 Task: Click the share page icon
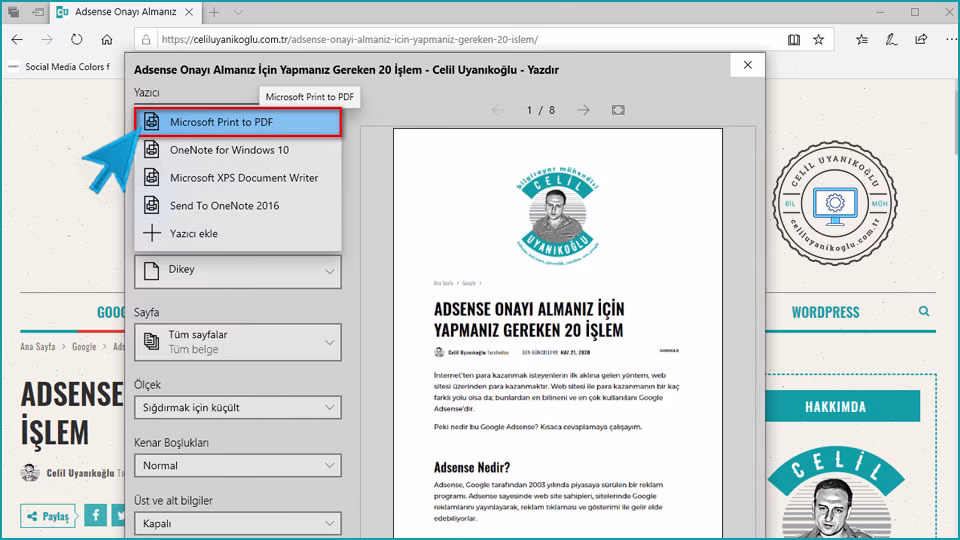click(921, 40)
